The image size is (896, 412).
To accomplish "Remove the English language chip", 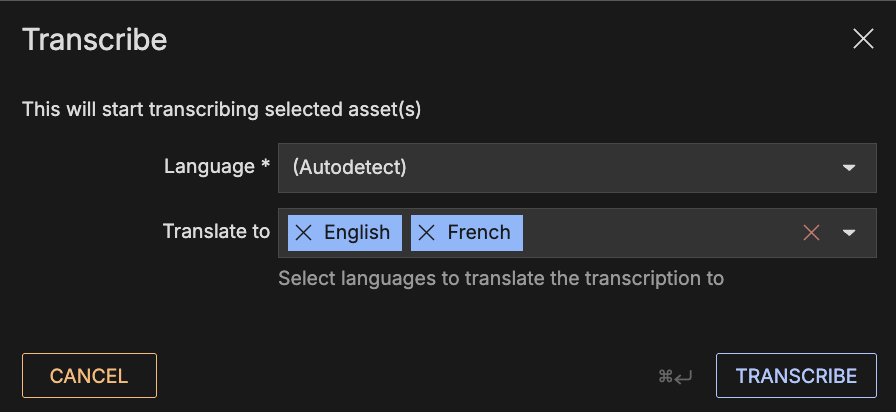I will coord(304,233).
